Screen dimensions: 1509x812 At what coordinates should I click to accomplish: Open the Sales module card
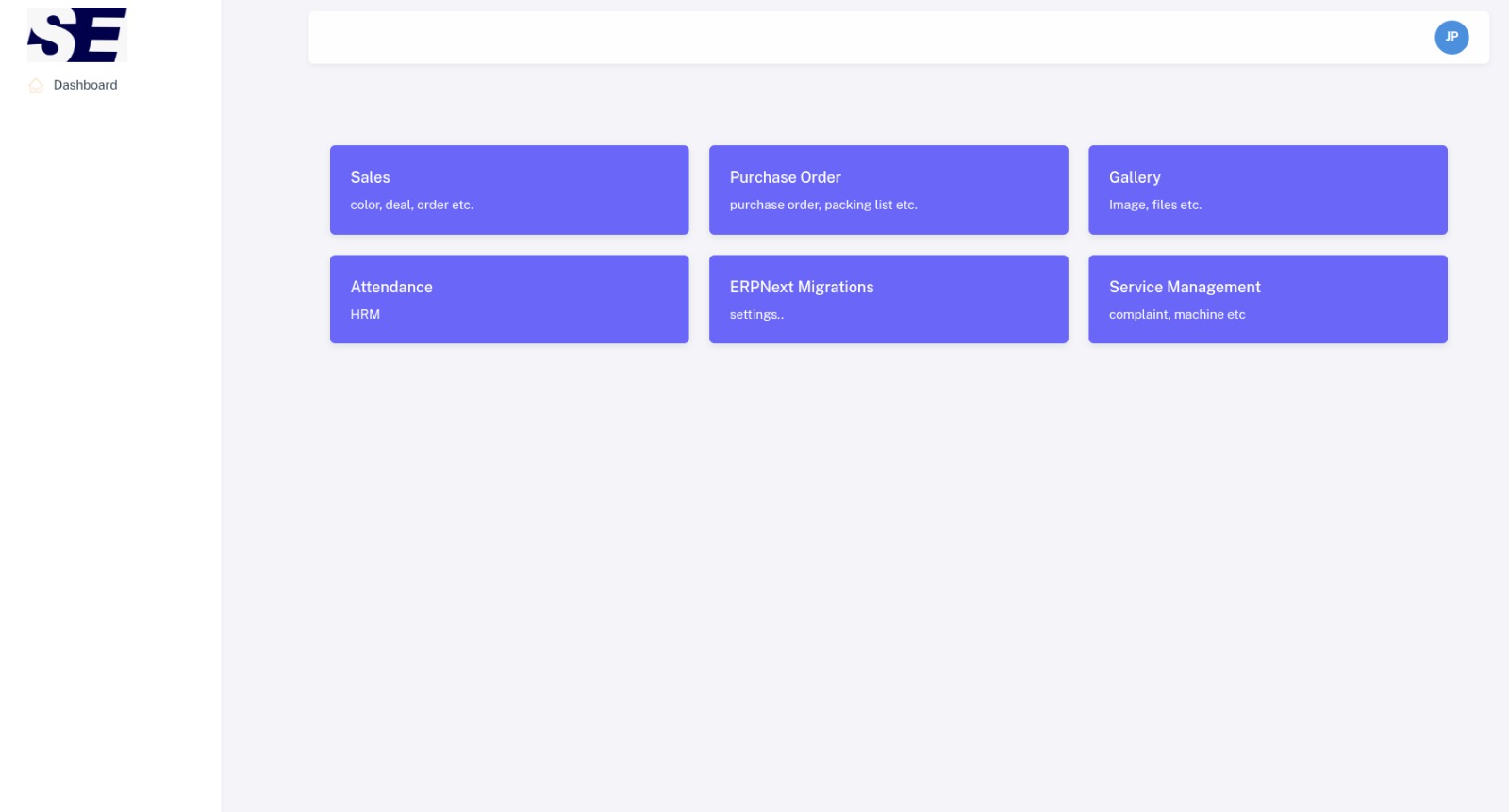509,190
